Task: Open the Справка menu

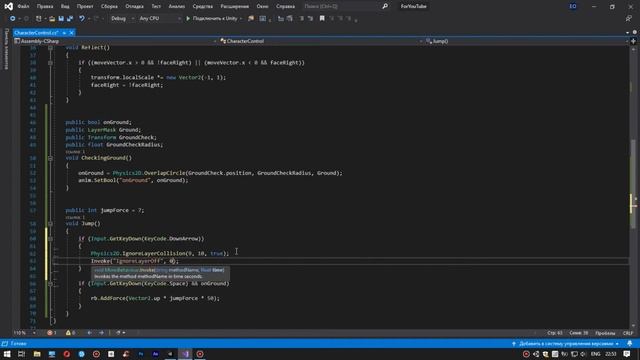Action: [285, 7]
